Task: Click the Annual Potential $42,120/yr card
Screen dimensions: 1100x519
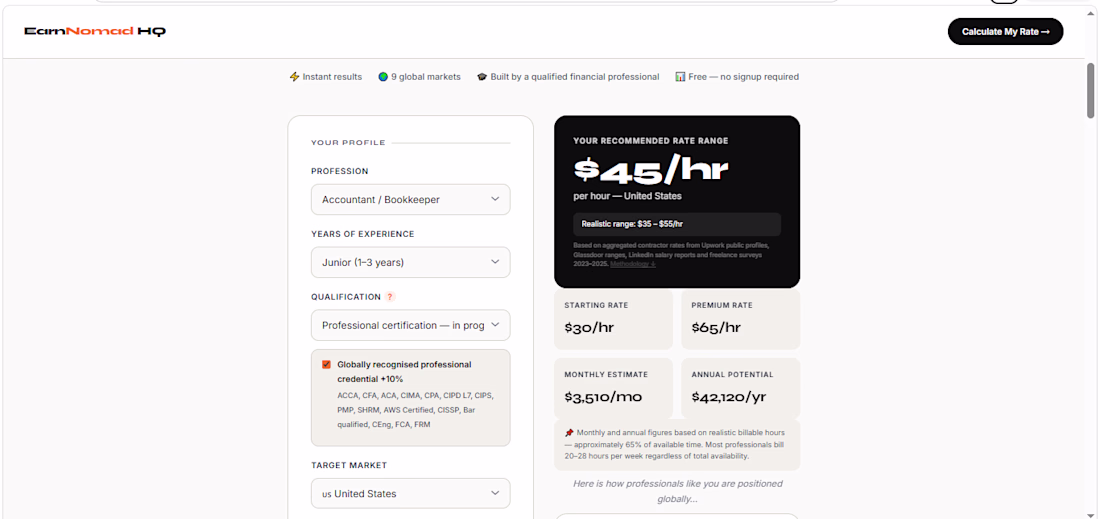Action: tap(740, 389)
